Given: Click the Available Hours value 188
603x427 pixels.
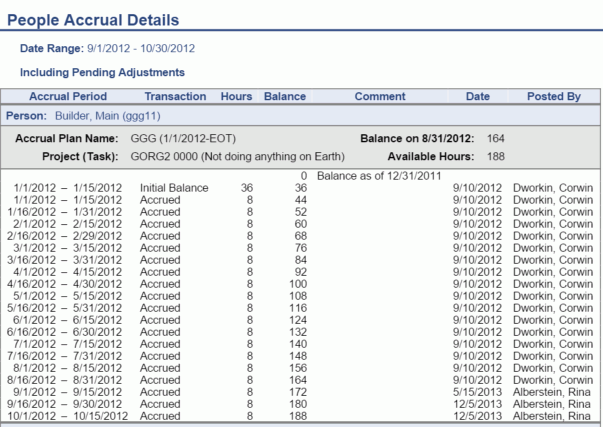Looking at the screenshot, I should (497, 157).
